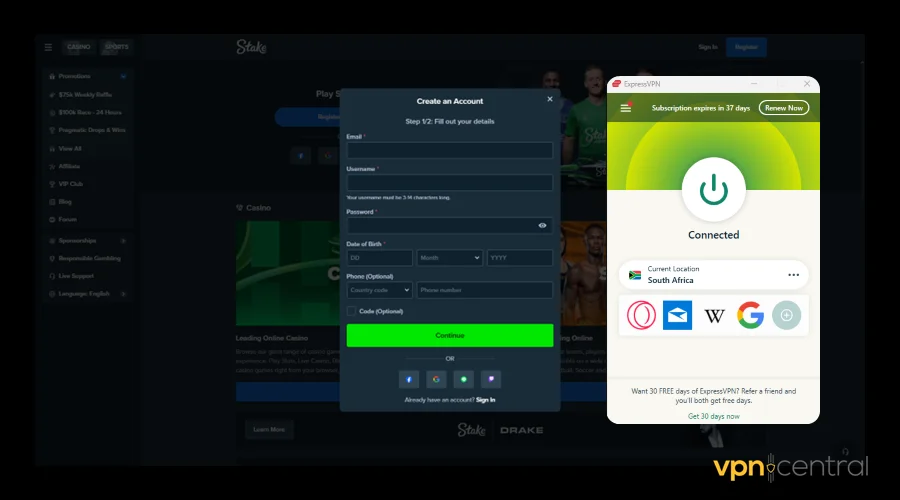Launch the Google shortcut in ExpressVPN
The image size is (900, 500).
(x=750, y=315)
